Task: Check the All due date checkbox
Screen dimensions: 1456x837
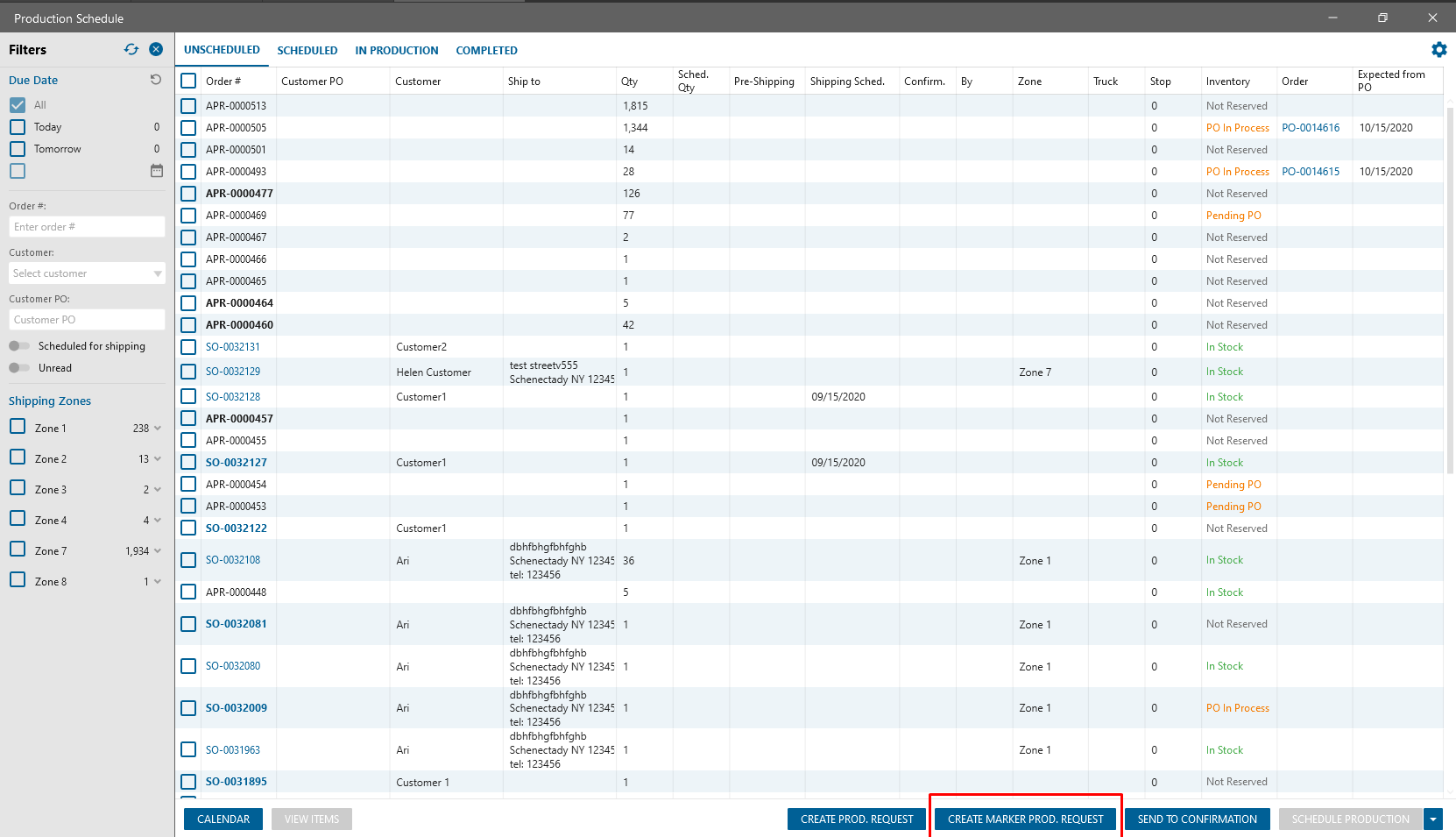Action: 18,105
